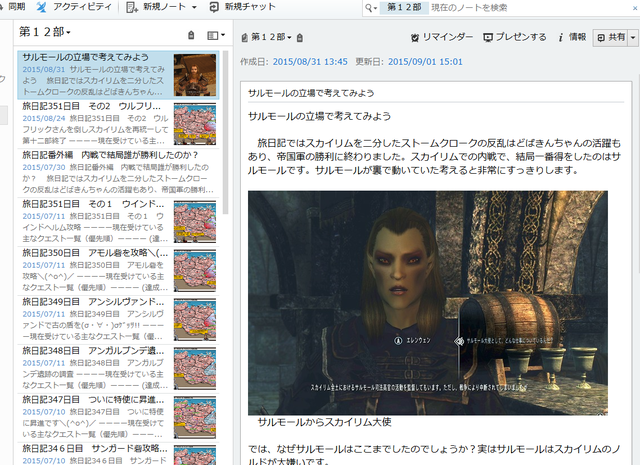
Task: Select note 旅日記350日目 アモル砦を攻略
Action: click(x=118, y=271)
